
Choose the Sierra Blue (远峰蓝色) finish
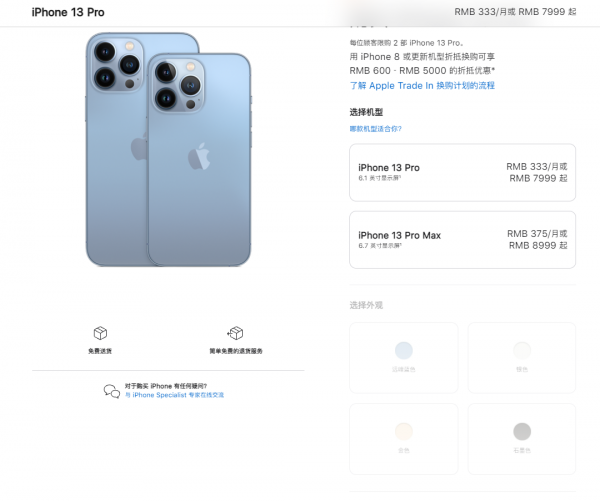(x=404, y=358)
